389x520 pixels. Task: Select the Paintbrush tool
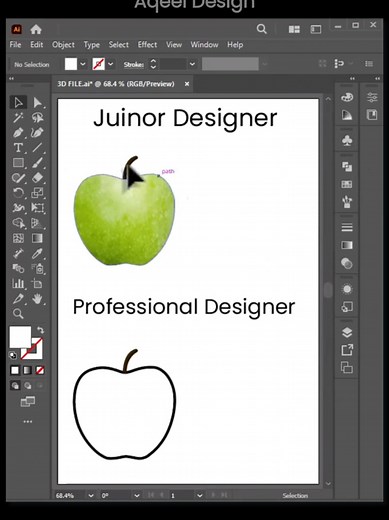tap(37, 163)
